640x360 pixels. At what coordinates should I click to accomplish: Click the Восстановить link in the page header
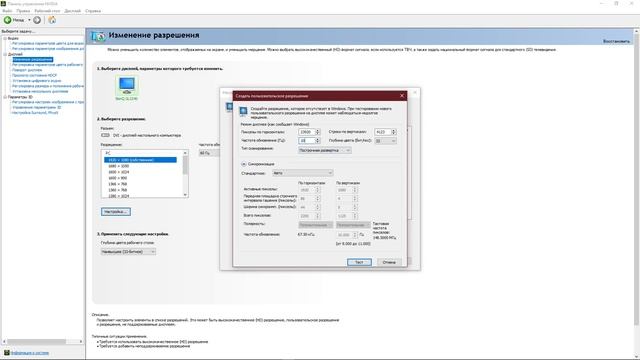[x=616, y=42]
